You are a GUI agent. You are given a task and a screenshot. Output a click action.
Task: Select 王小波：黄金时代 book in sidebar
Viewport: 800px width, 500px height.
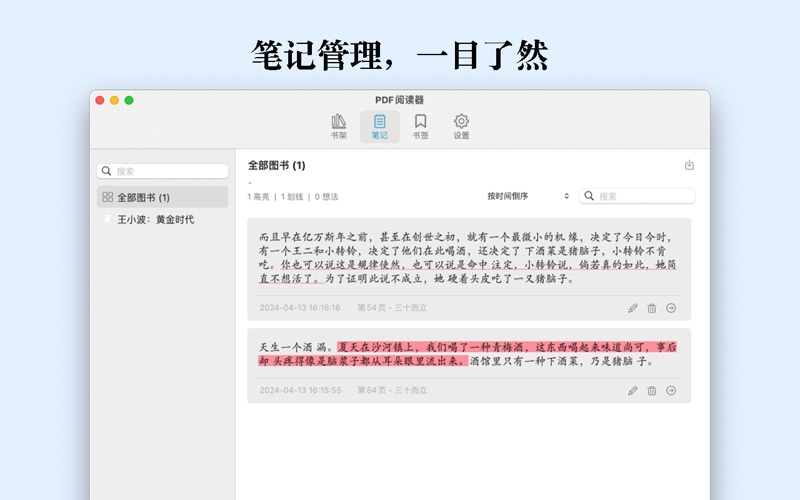[x=155, y=219]
